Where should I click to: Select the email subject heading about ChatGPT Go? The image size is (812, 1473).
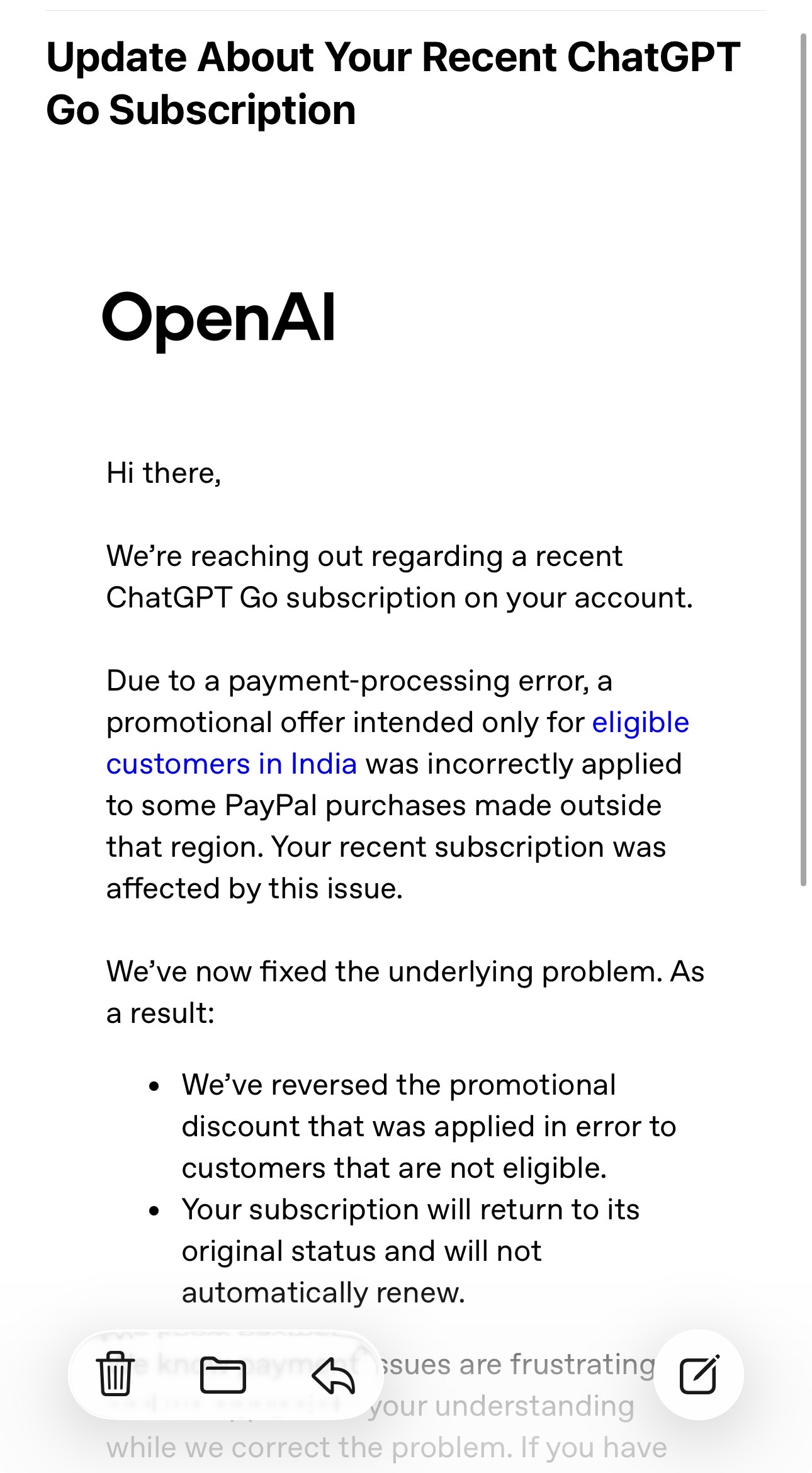[393, 83]
